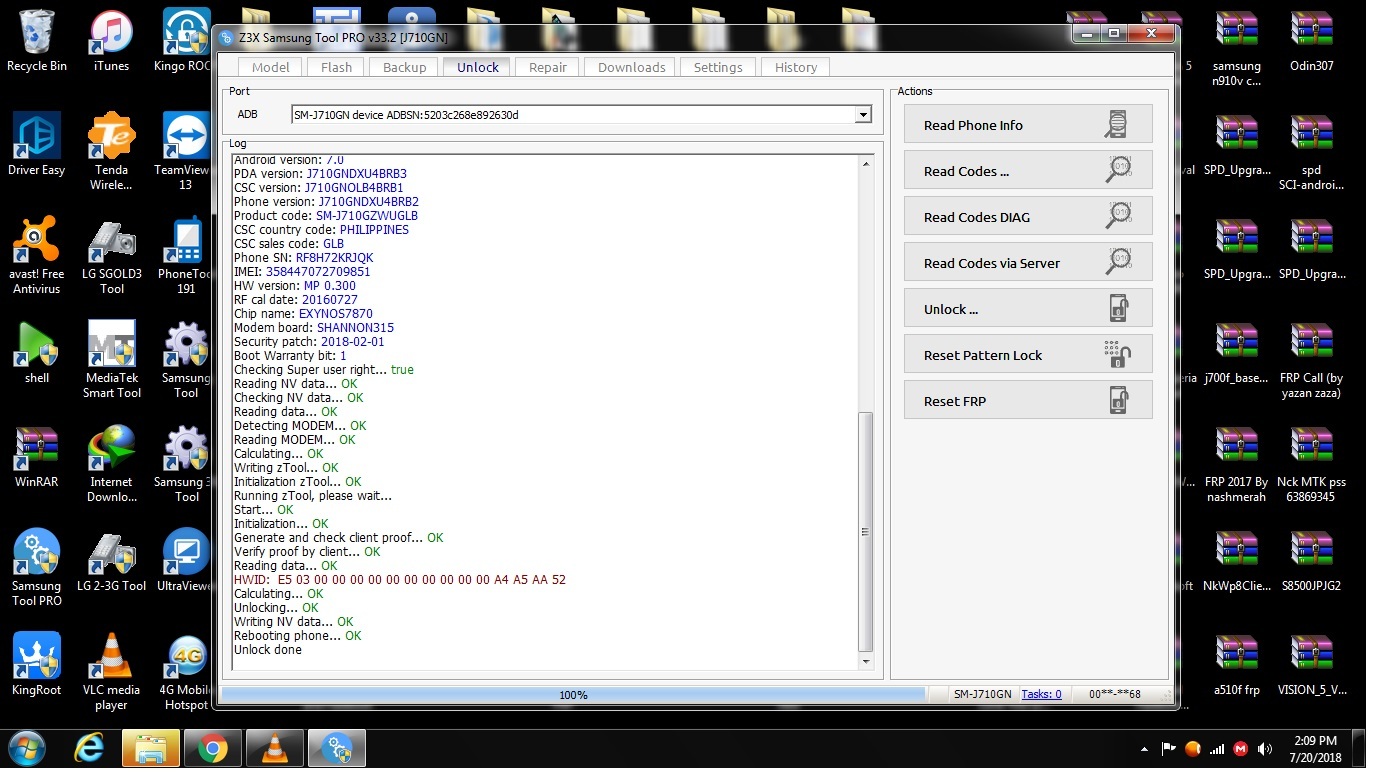1376x783 pixels.
Task: Open VLC from the taskbar
Action: pyautogui.click(x=274, y=748)
